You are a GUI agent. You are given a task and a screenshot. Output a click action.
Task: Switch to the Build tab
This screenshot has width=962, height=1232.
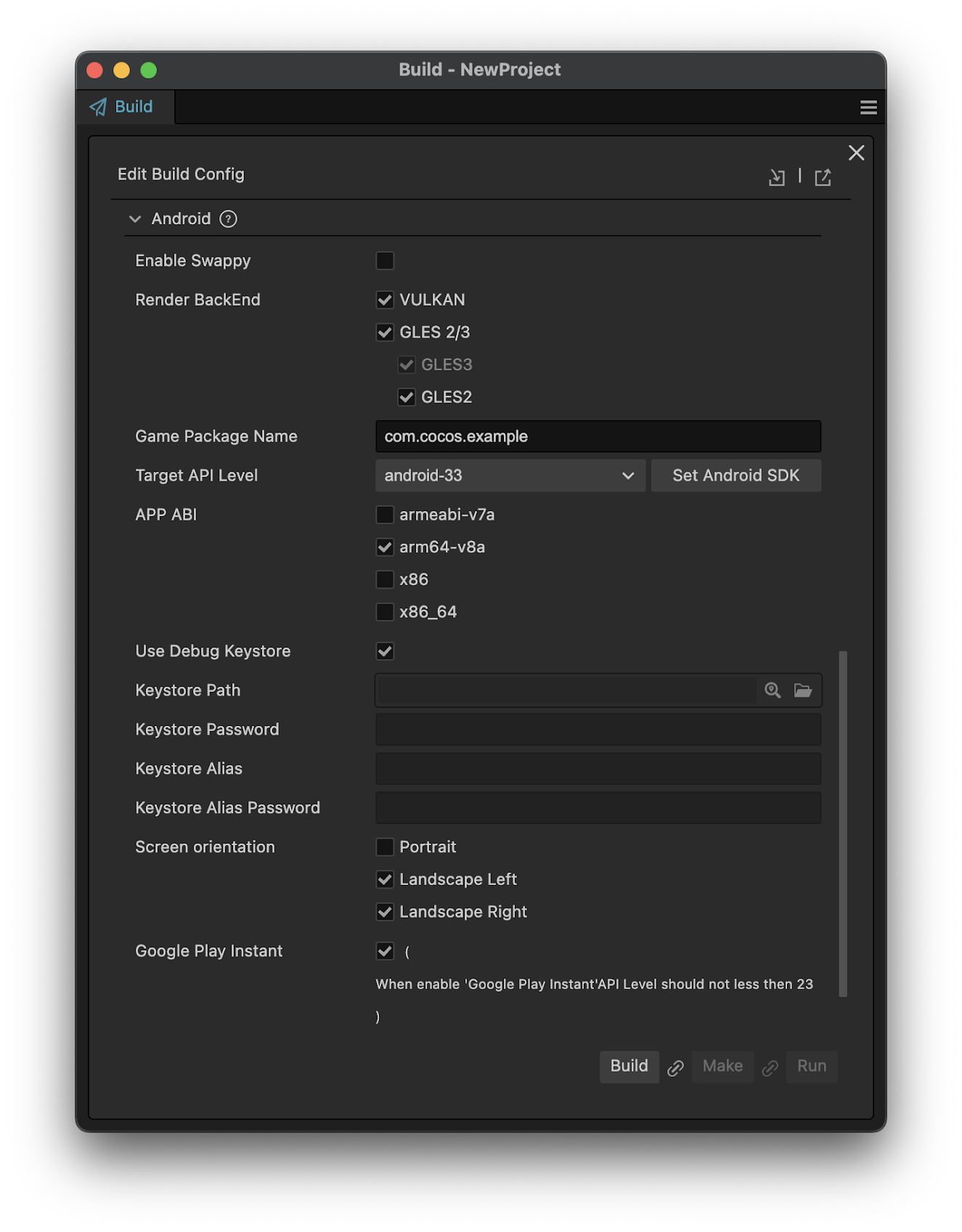pyautogui.click(x=123, y=107)
